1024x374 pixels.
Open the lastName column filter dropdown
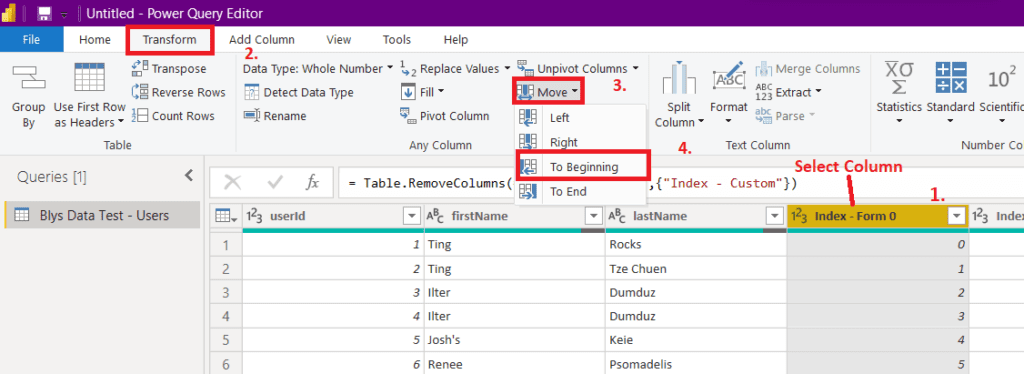775,215
